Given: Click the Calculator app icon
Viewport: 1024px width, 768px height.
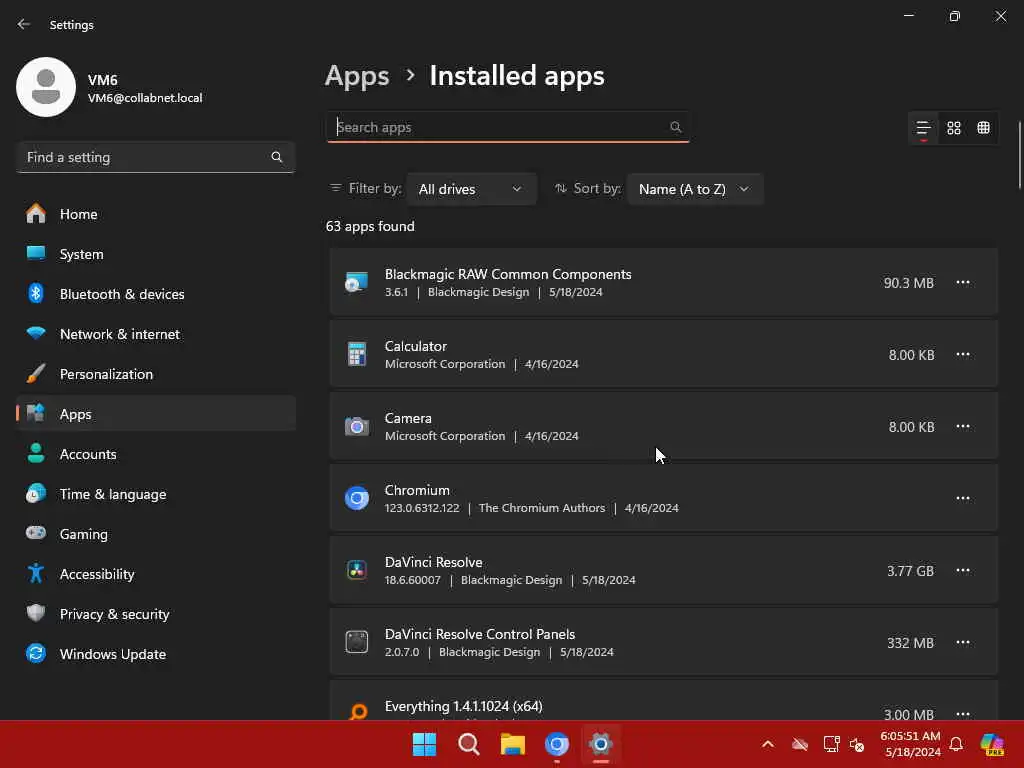Looking at the screenshot, I should coord(357,354).
